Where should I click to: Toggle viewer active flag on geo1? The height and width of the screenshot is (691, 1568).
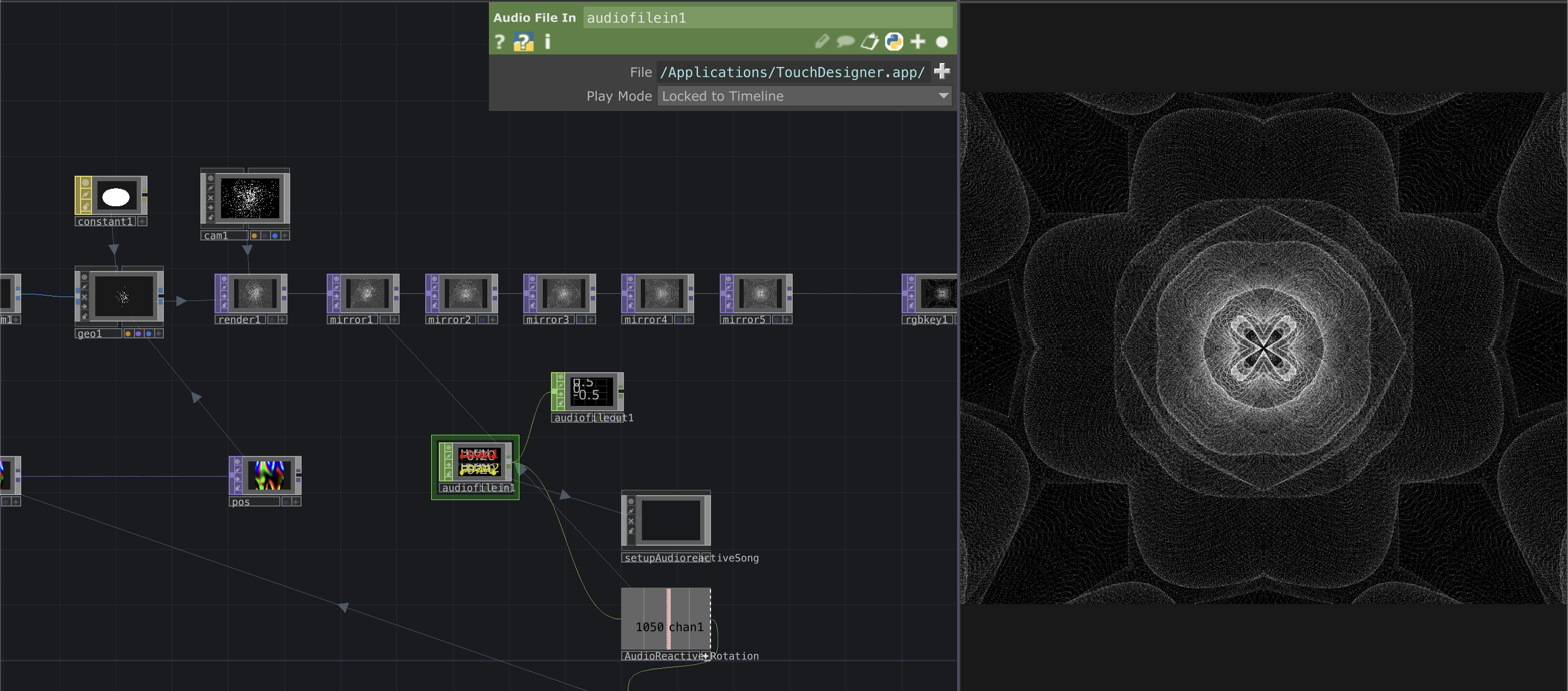[84, 277]
